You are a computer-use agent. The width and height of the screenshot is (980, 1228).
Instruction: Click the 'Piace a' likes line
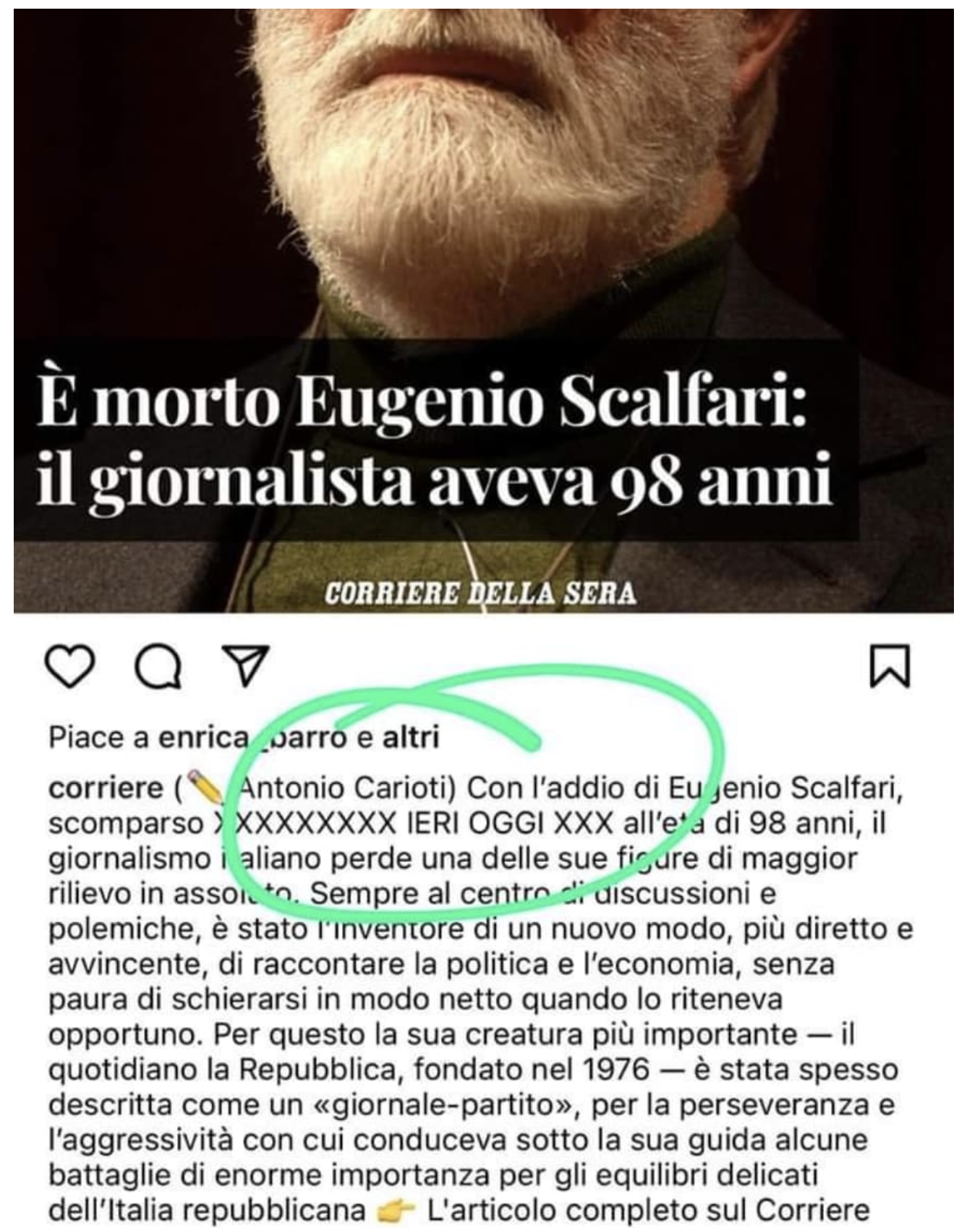[x=244, y=738]
